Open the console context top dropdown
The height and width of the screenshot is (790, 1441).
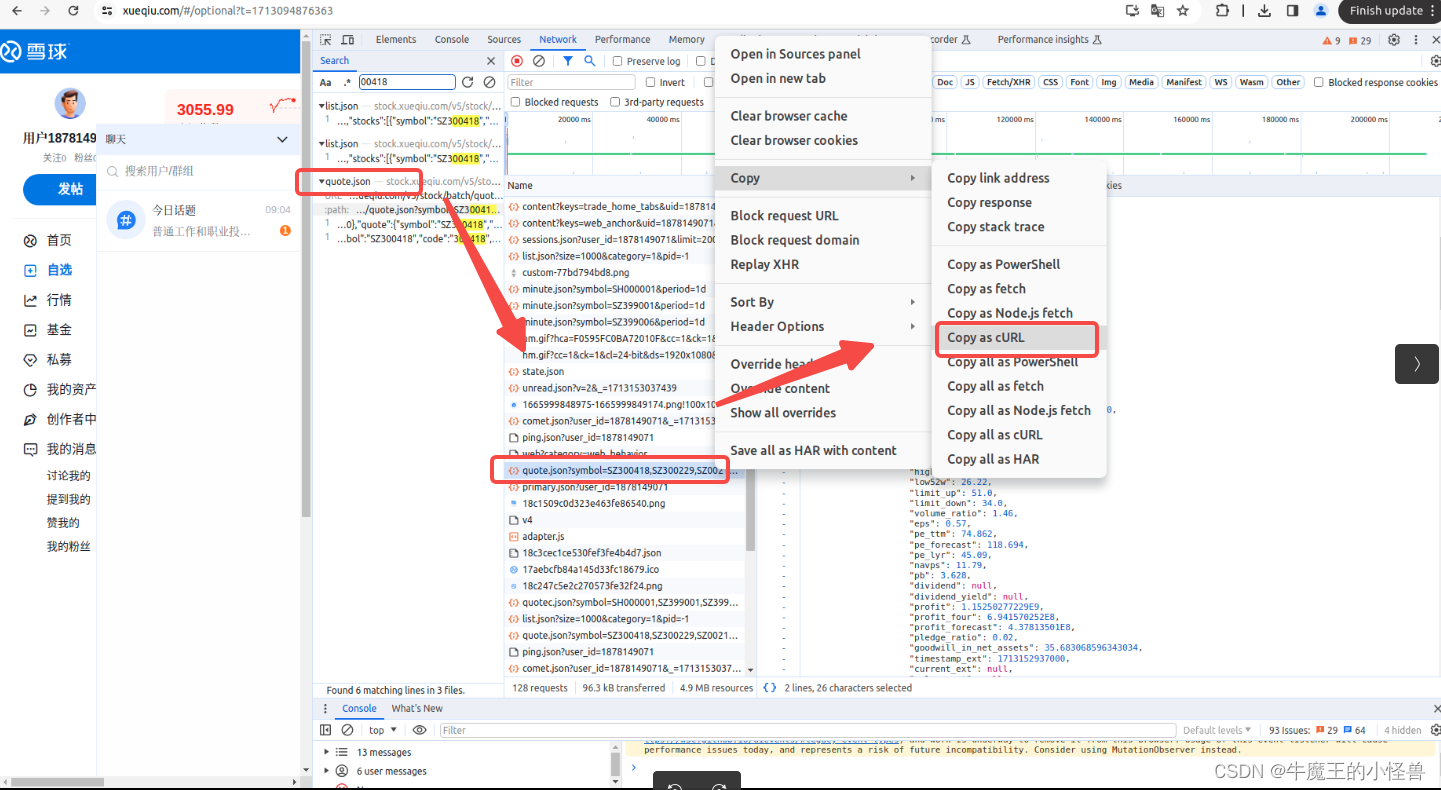tap(383, 730)
